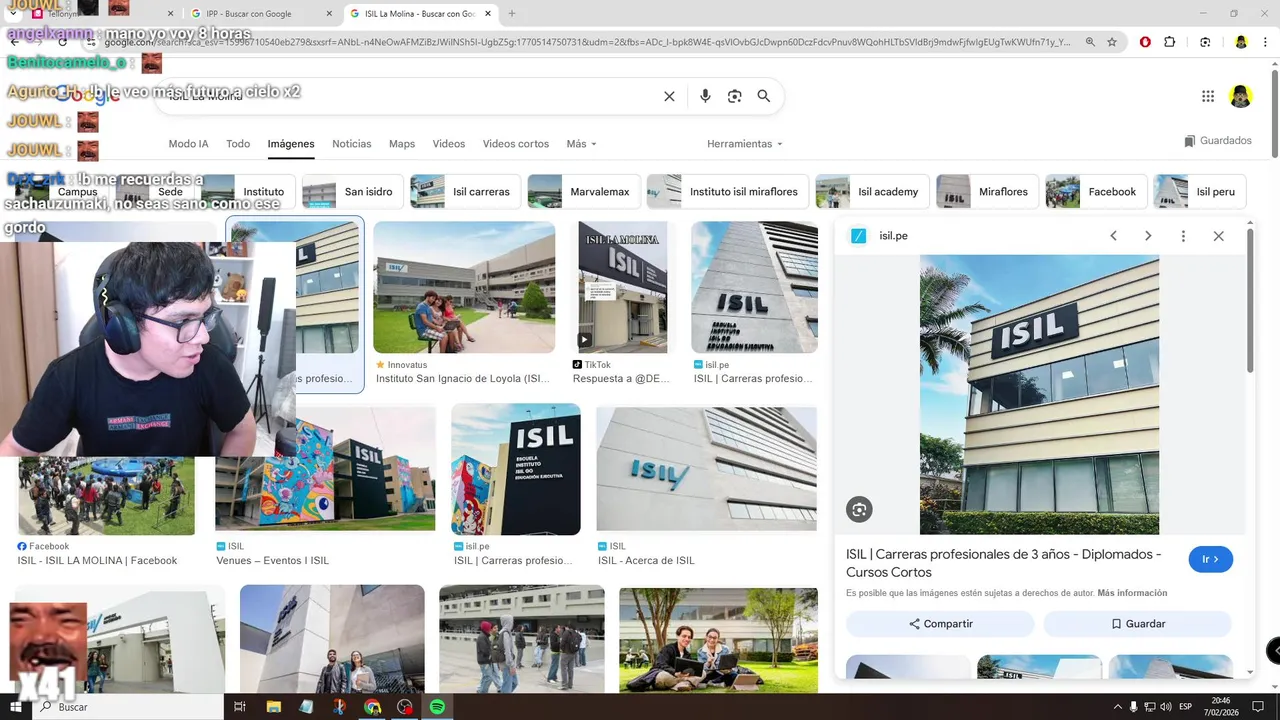The height and width of the screenshot is (720, 1280).
Task: Filter images by Isil peru chip
Action: point(1200,191)
